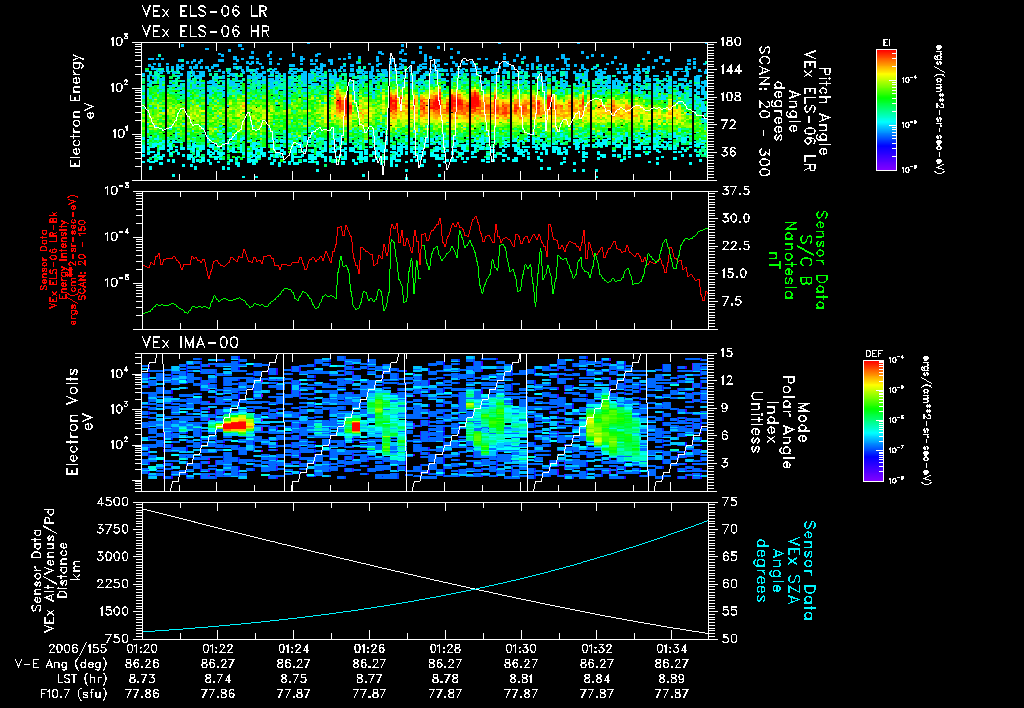The image size is (1024, 708).
Task: Click the 01:20 time tick label
Action: [142, 649]
